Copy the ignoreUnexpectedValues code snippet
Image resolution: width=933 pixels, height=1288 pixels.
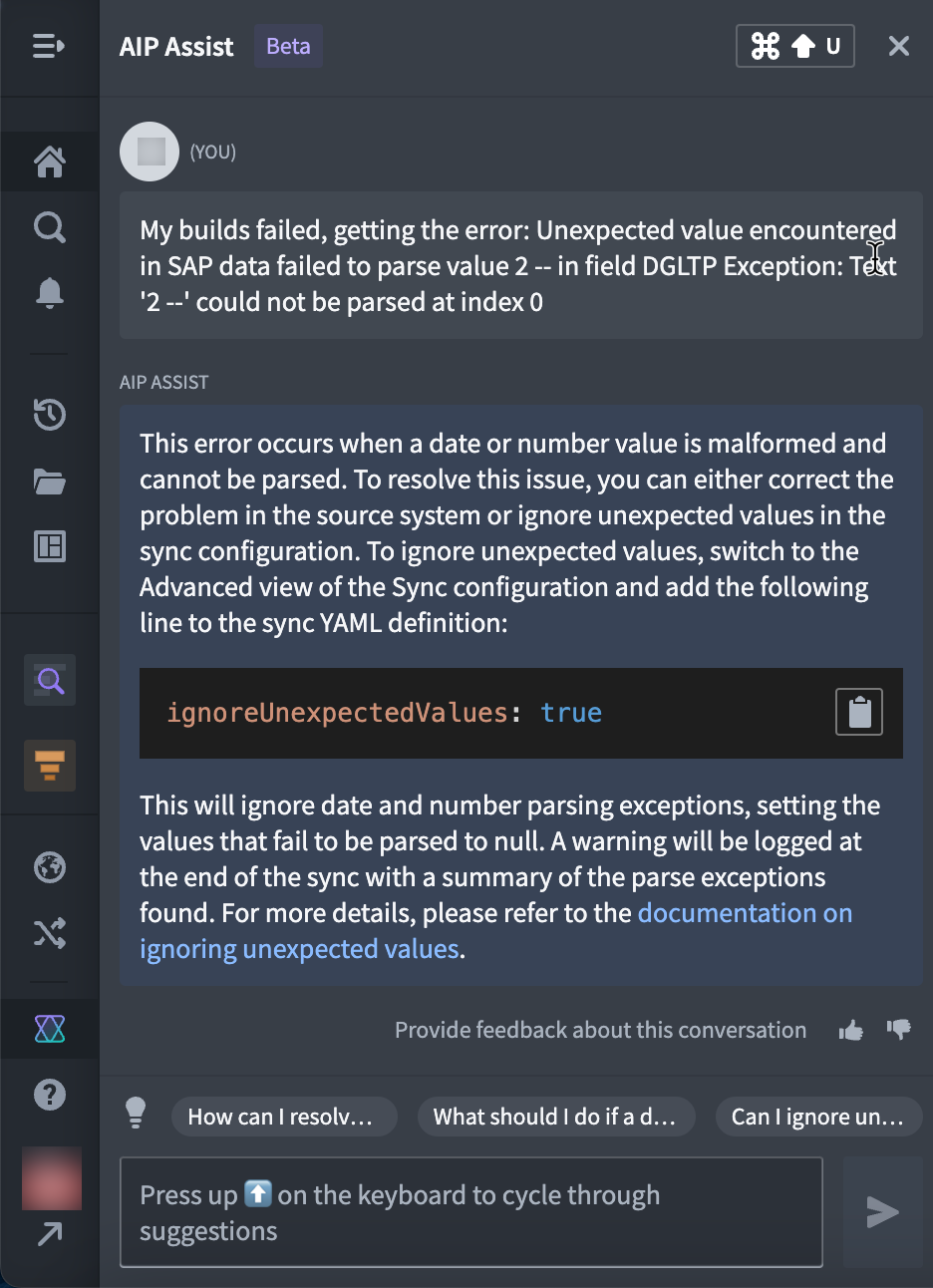858,712
